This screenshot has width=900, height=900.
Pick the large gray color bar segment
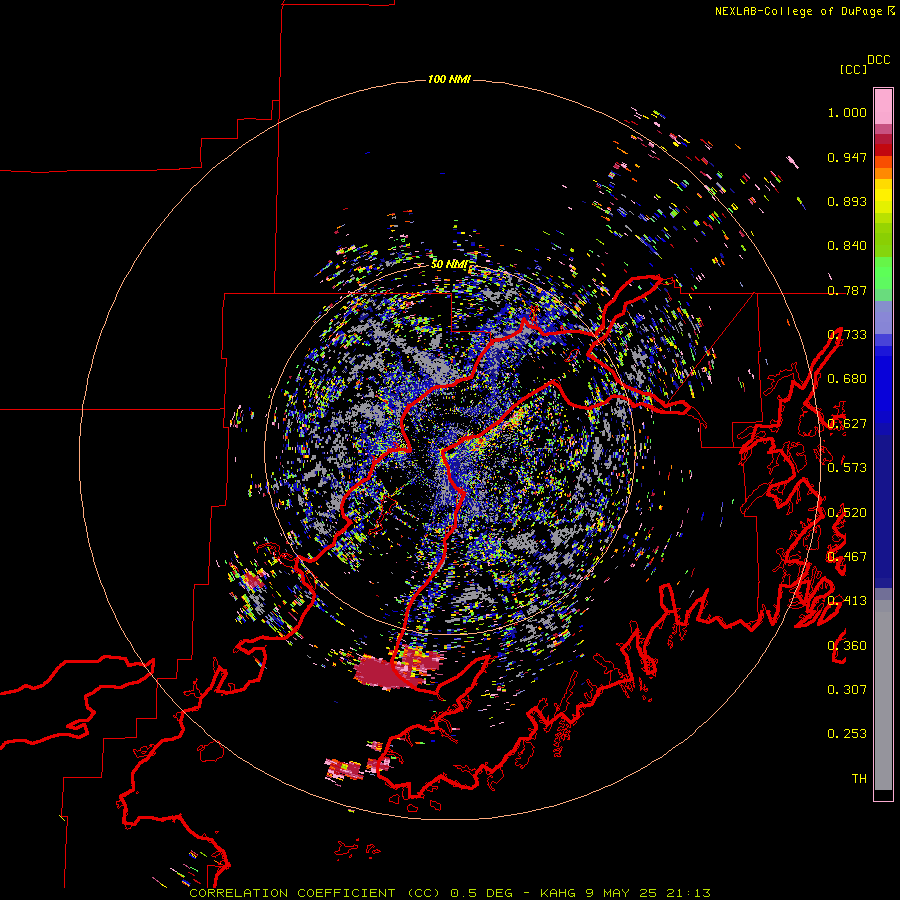(883, 695)
